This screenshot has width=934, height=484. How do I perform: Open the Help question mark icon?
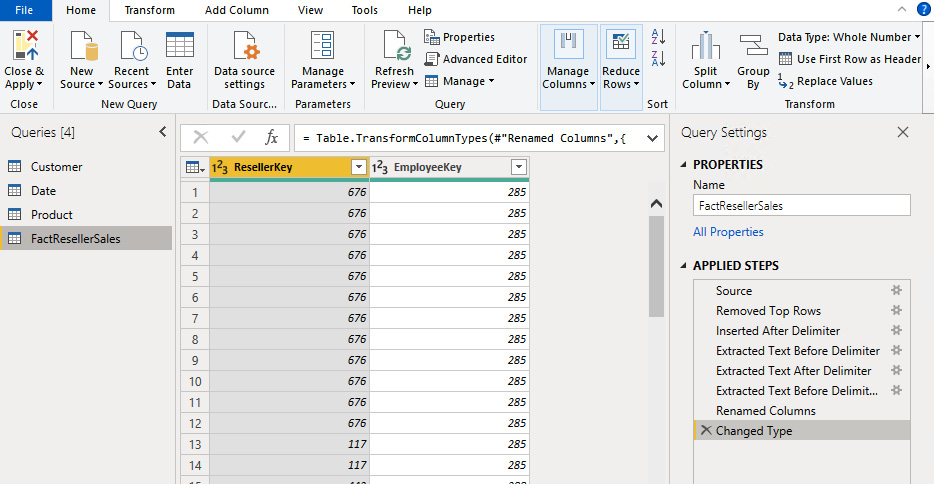point(923,9)
